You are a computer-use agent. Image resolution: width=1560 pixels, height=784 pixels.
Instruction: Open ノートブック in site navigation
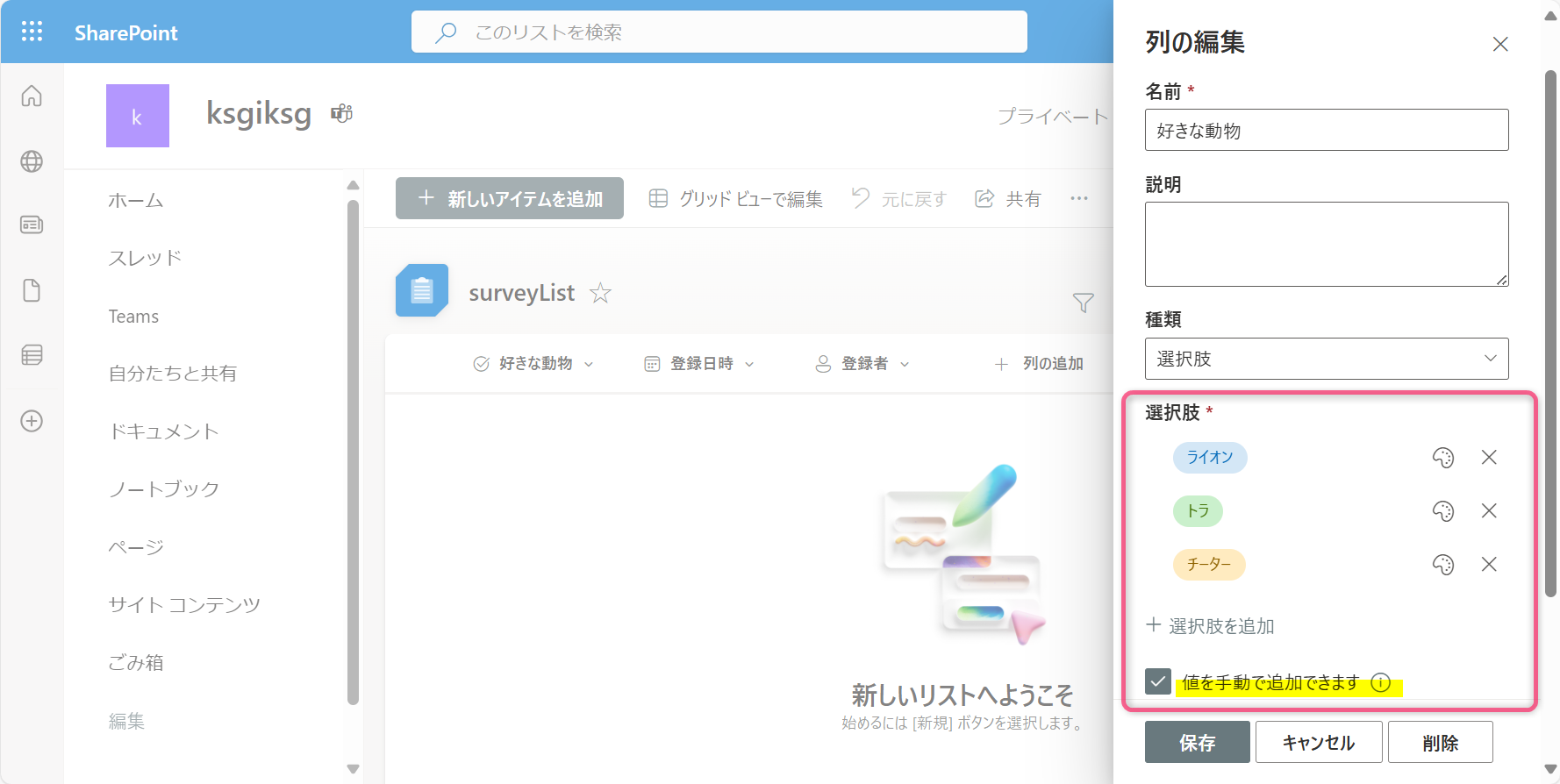[x=164, y=489]
